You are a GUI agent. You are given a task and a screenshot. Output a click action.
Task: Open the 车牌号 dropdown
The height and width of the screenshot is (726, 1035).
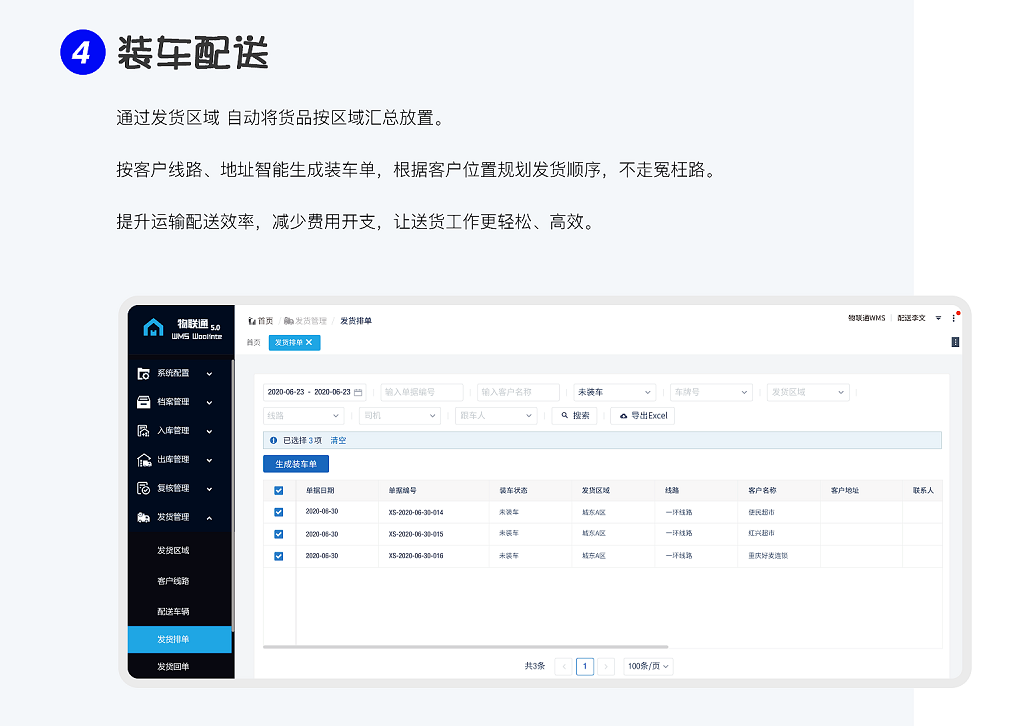point(712,392)
